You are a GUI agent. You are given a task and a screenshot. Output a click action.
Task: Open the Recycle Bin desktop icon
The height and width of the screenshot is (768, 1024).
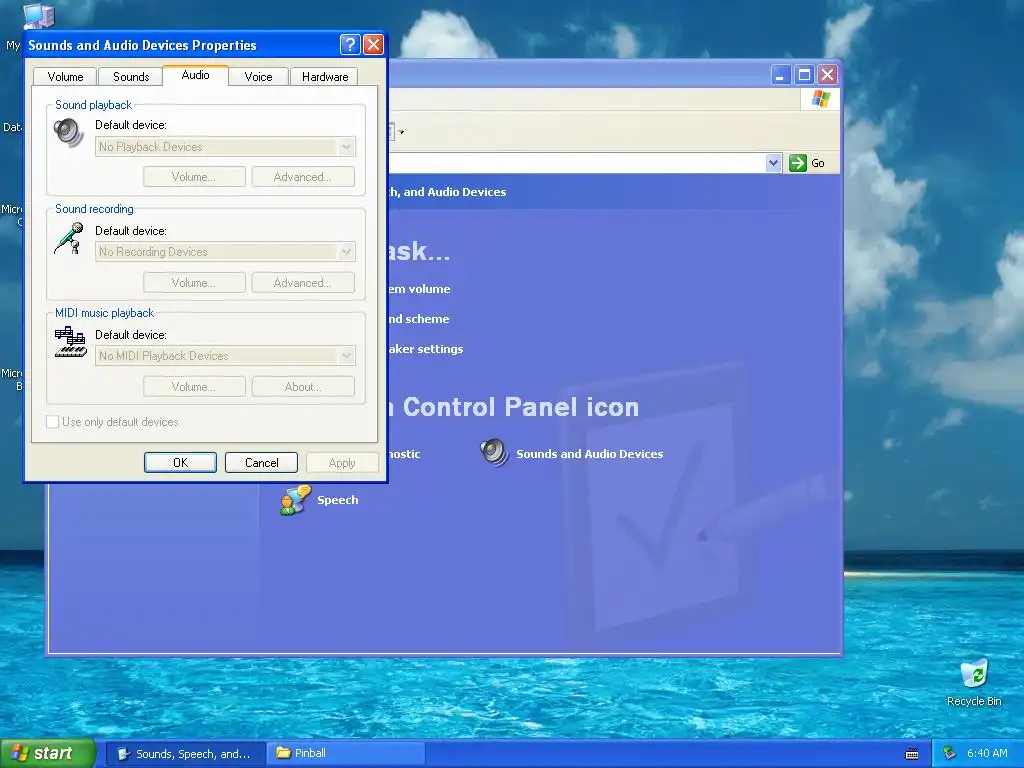click(x=974, y=682)
